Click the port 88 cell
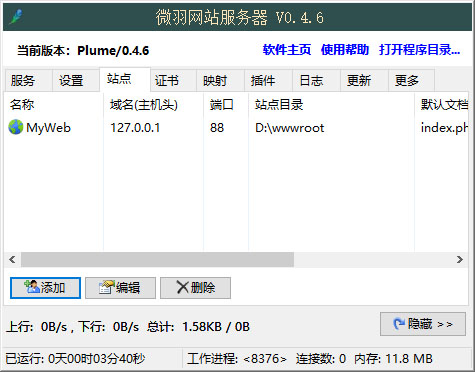This screenshot has height=372, width=475. pos(217,128)
